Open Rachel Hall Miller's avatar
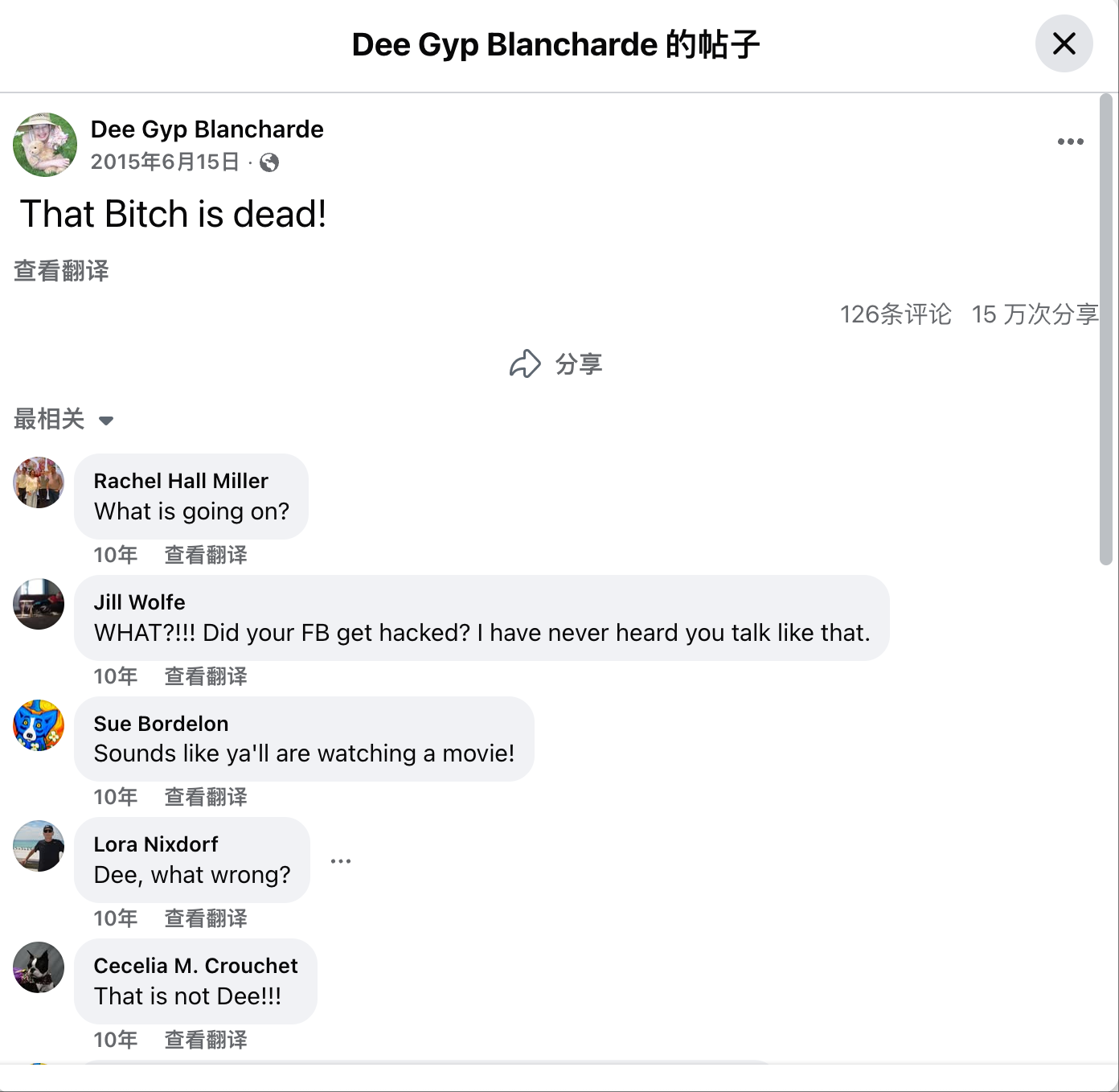This screenshot has width=1119, height=1092. click(39, 482)
